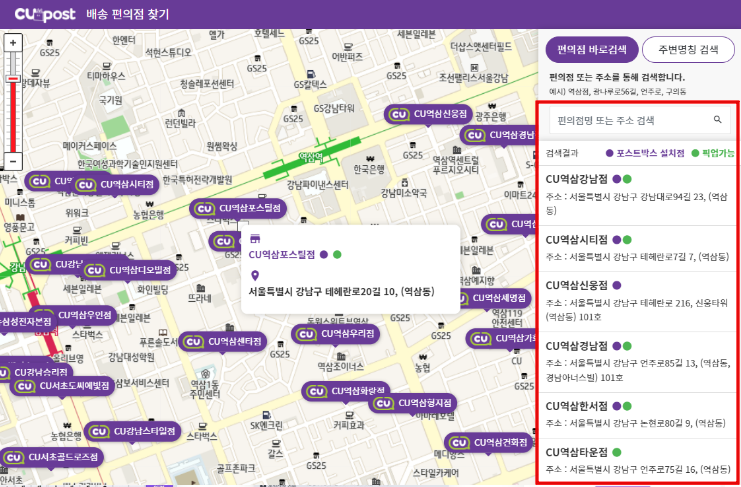Open the CU역삼경남 map marker
Viewport: 741px width, 487px height.
[497, 136]
